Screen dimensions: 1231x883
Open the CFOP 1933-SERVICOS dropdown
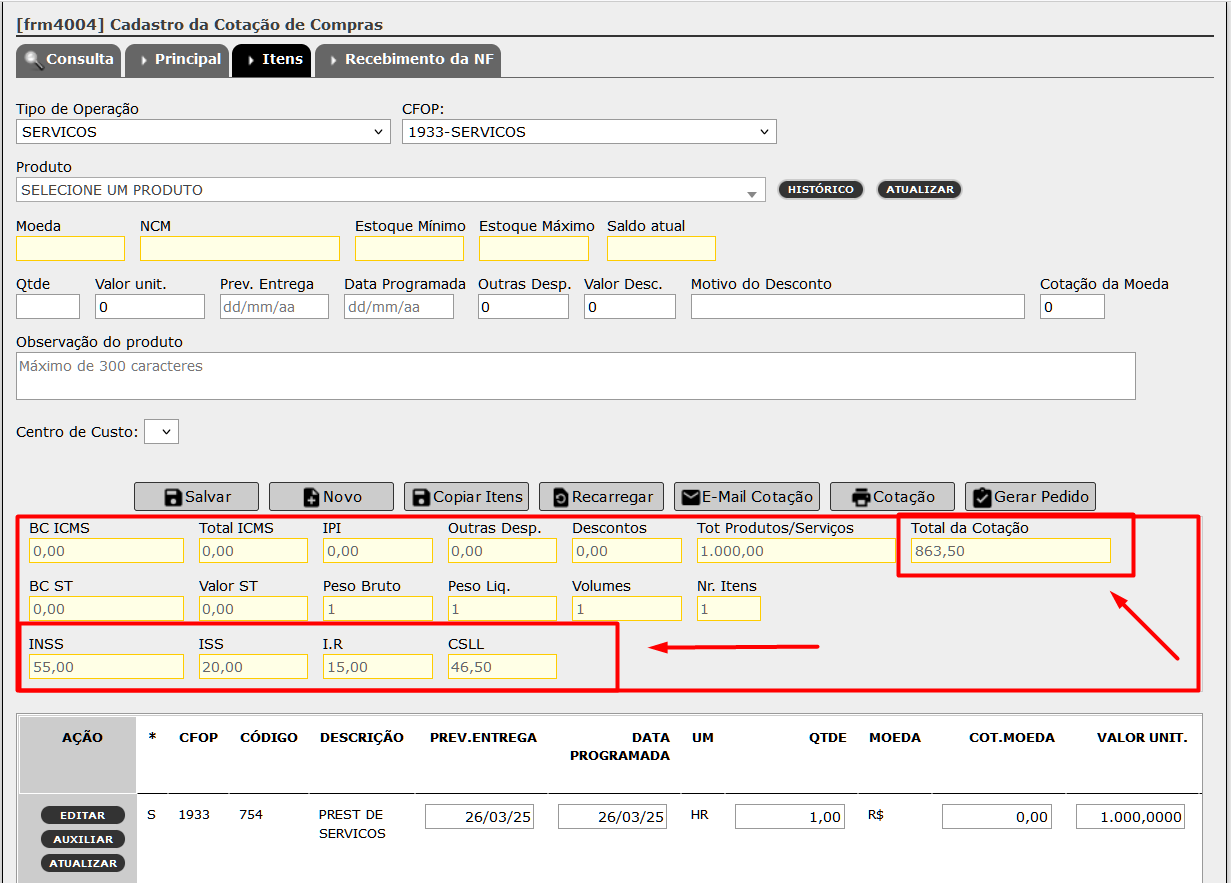(x=589, y=132)
